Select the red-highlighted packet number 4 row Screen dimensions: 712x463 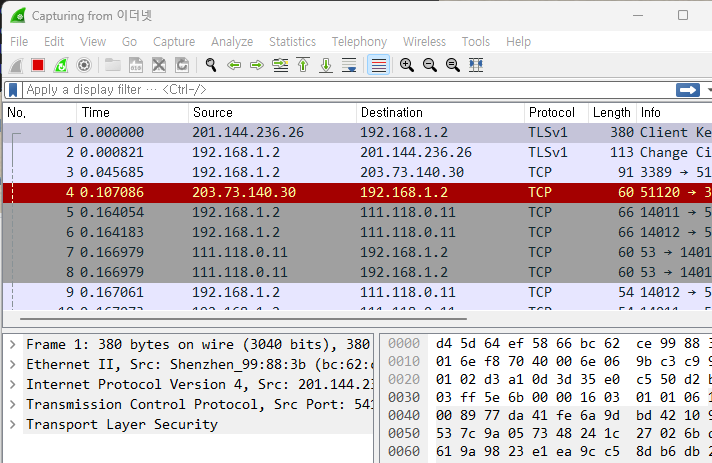coord(300,192)
